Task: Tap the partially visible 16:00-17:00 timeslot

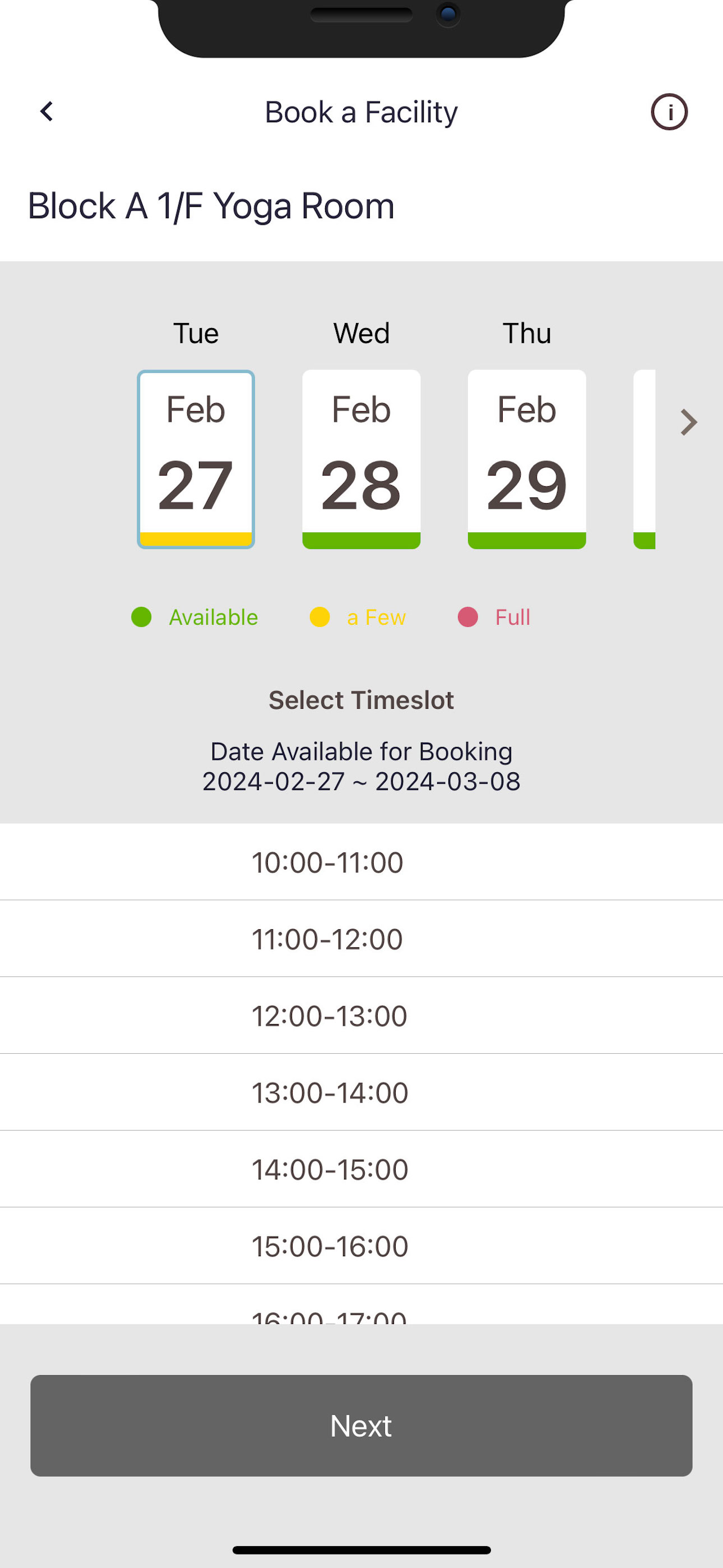Action: (361, 1304)
